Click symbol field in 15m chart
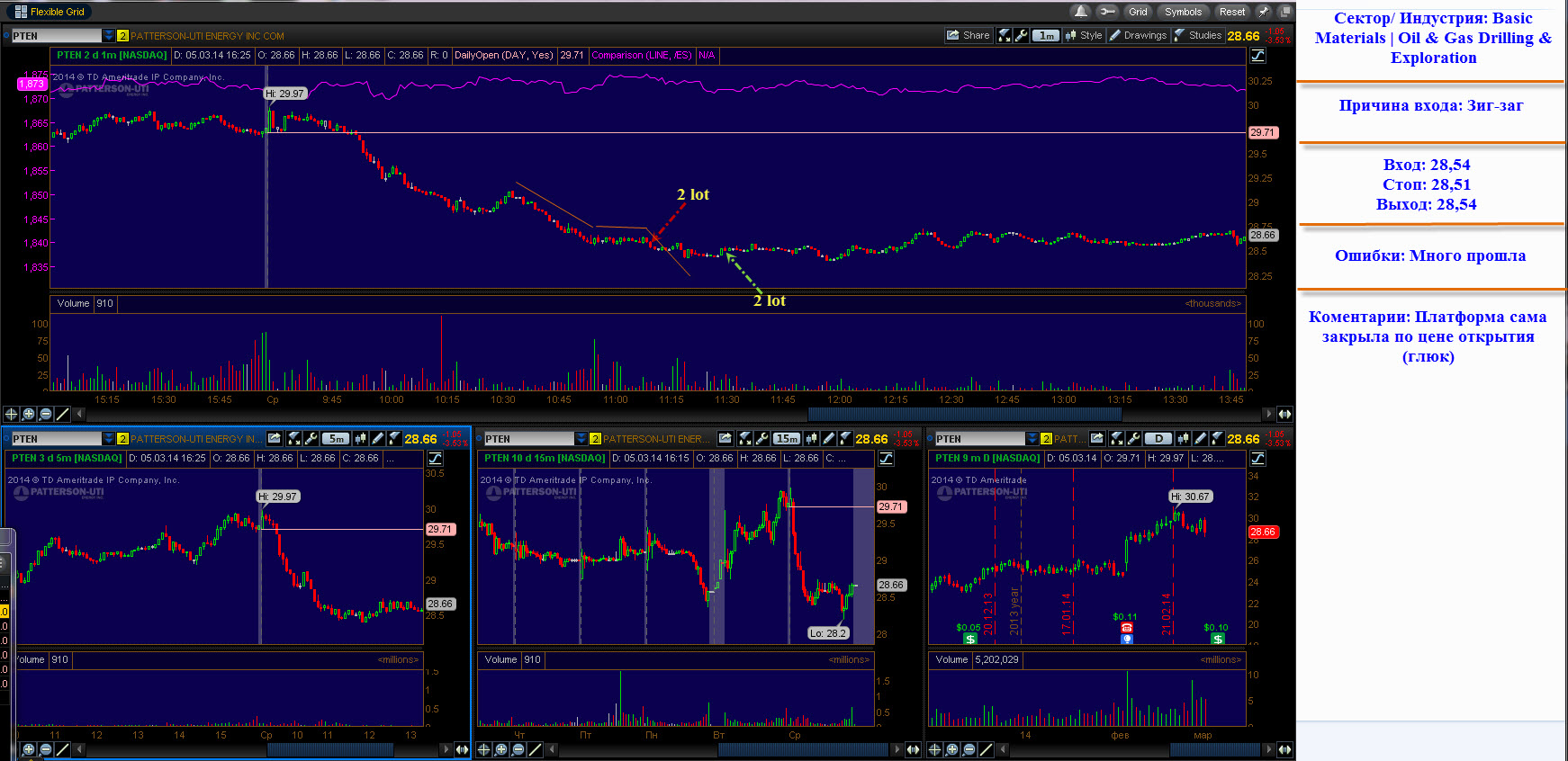Viewport: 1568px width, 761px height. pyautogui.click(x=528, y=439)
